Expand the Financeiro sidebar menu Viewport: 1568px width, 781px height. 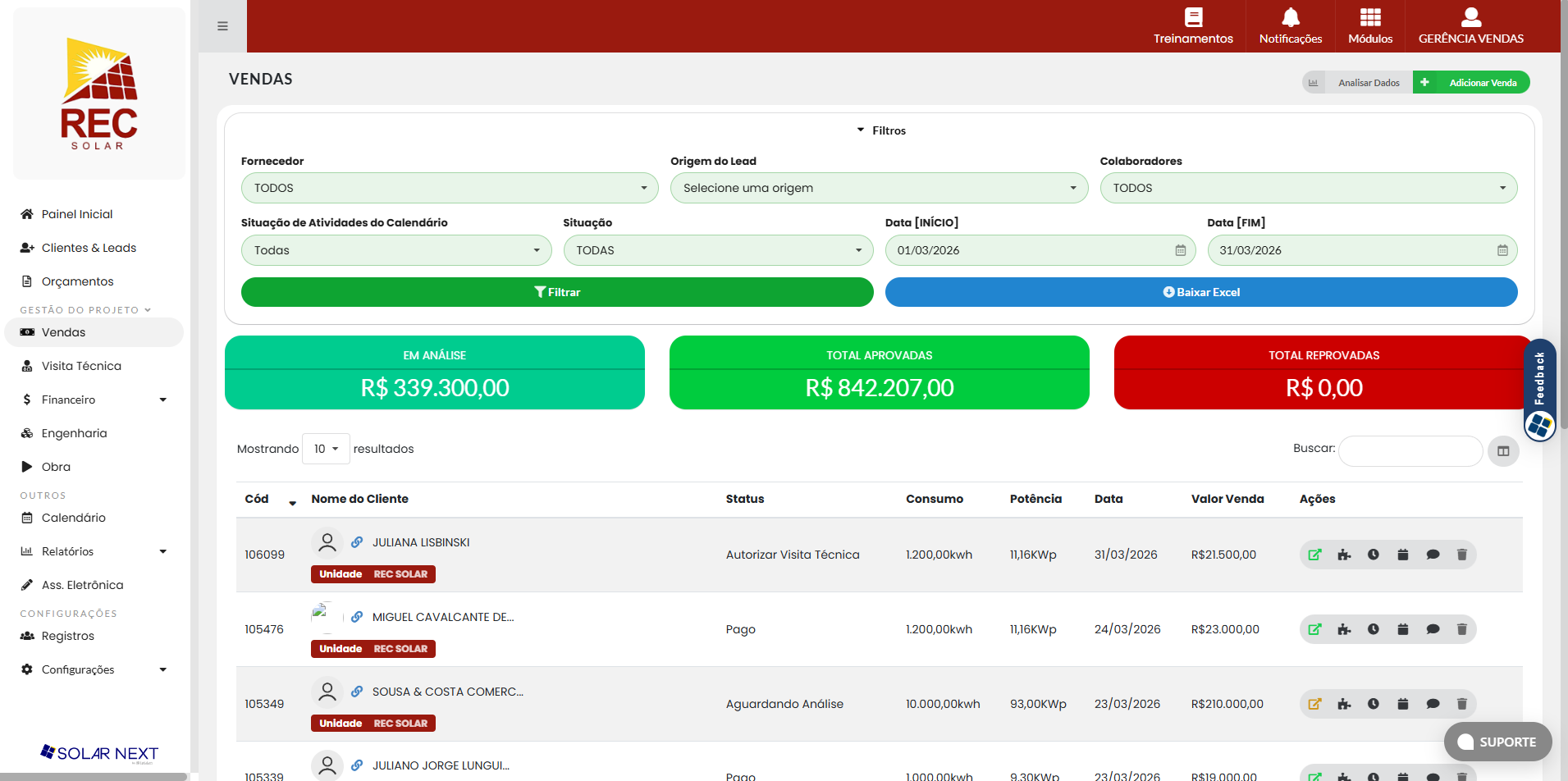tap(93, 400)
